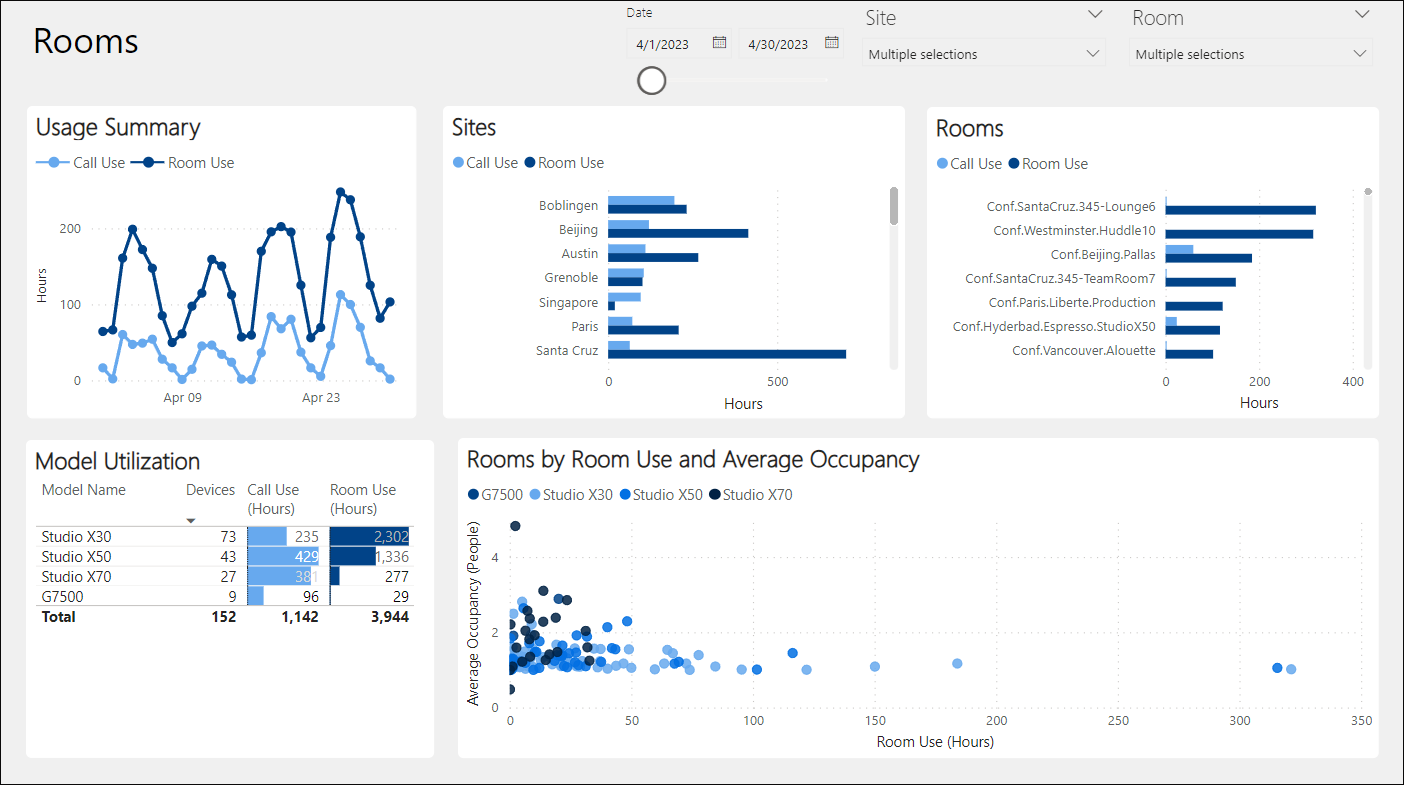Viewport: 1404px width, 785px height.
Task: Toggle Room Use legend in Sites chart
Action: pyautogui.click(x=564, y=163)
